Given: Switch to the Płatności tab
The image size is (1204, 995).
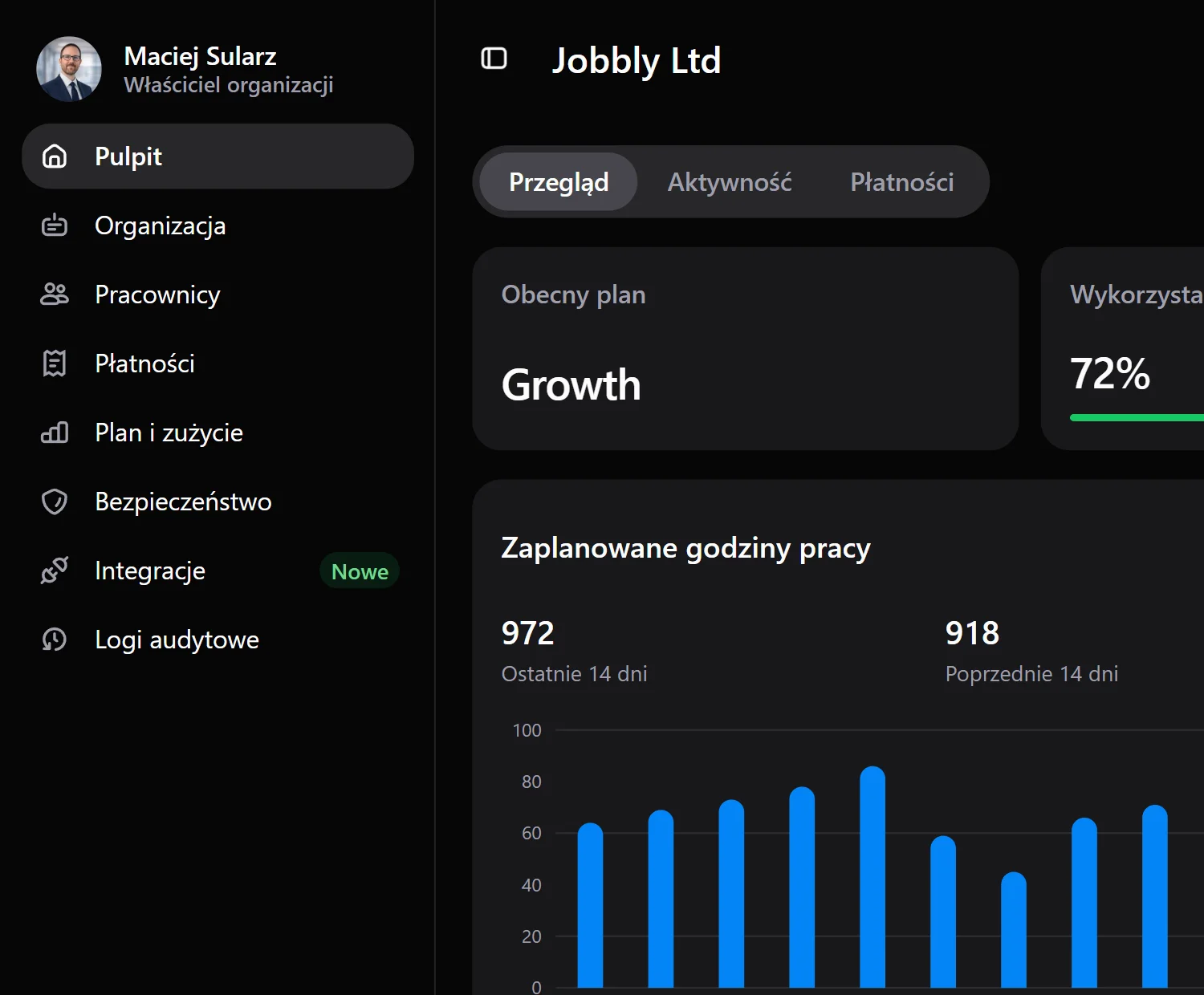Looking at the screenshot, I should (x=902, y=182).
